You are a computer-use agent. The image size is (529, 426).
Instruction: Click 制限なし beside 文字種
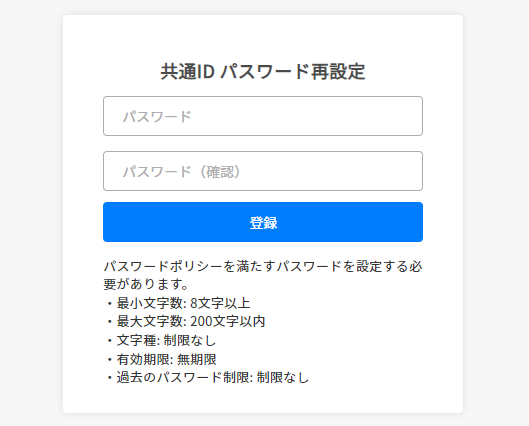click(190, 340)
